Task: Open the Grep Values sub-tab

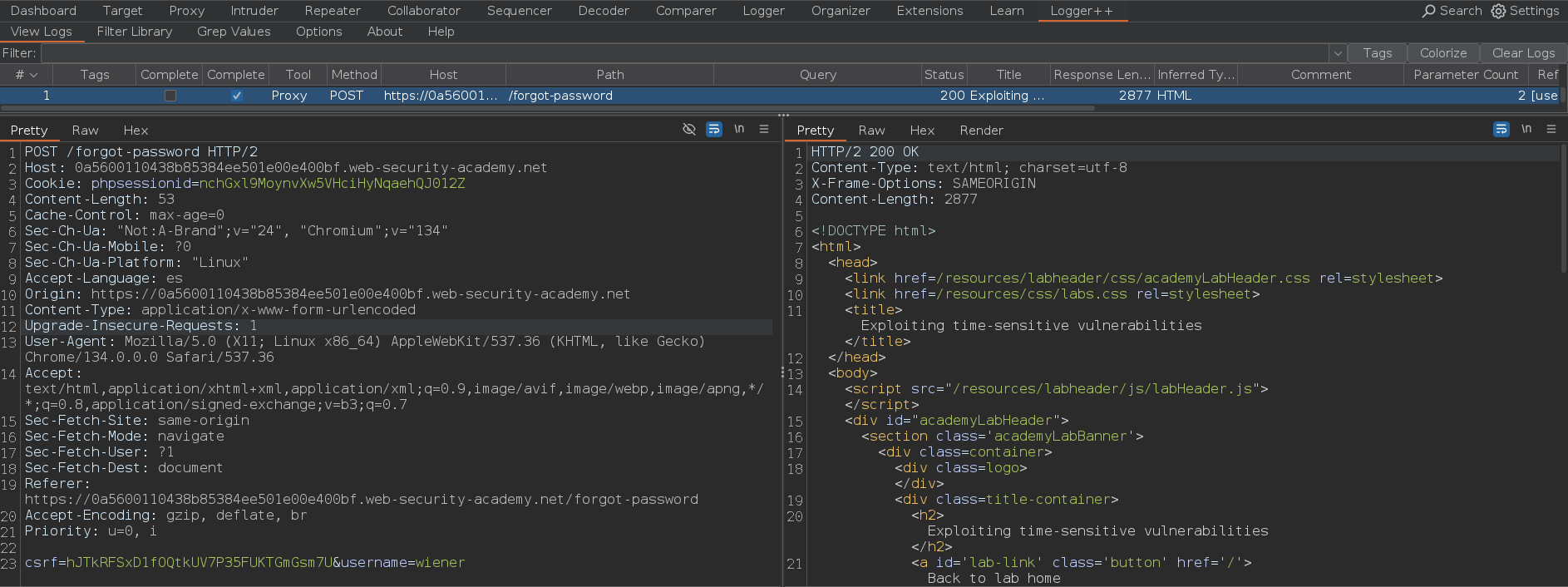Action: point(234,32)
